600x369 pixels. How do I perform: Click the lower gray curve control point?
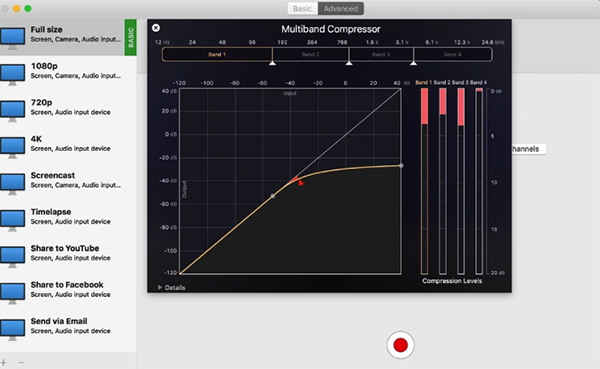point(273,196)
